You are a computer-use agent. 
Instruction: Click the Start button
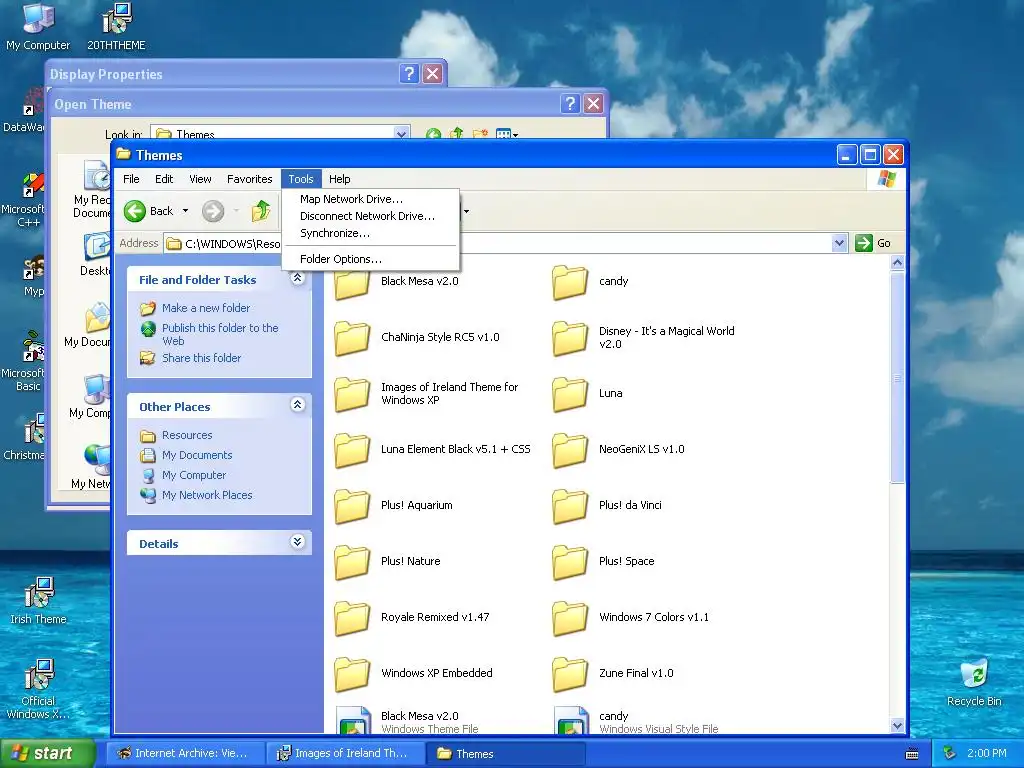point(47,753)
